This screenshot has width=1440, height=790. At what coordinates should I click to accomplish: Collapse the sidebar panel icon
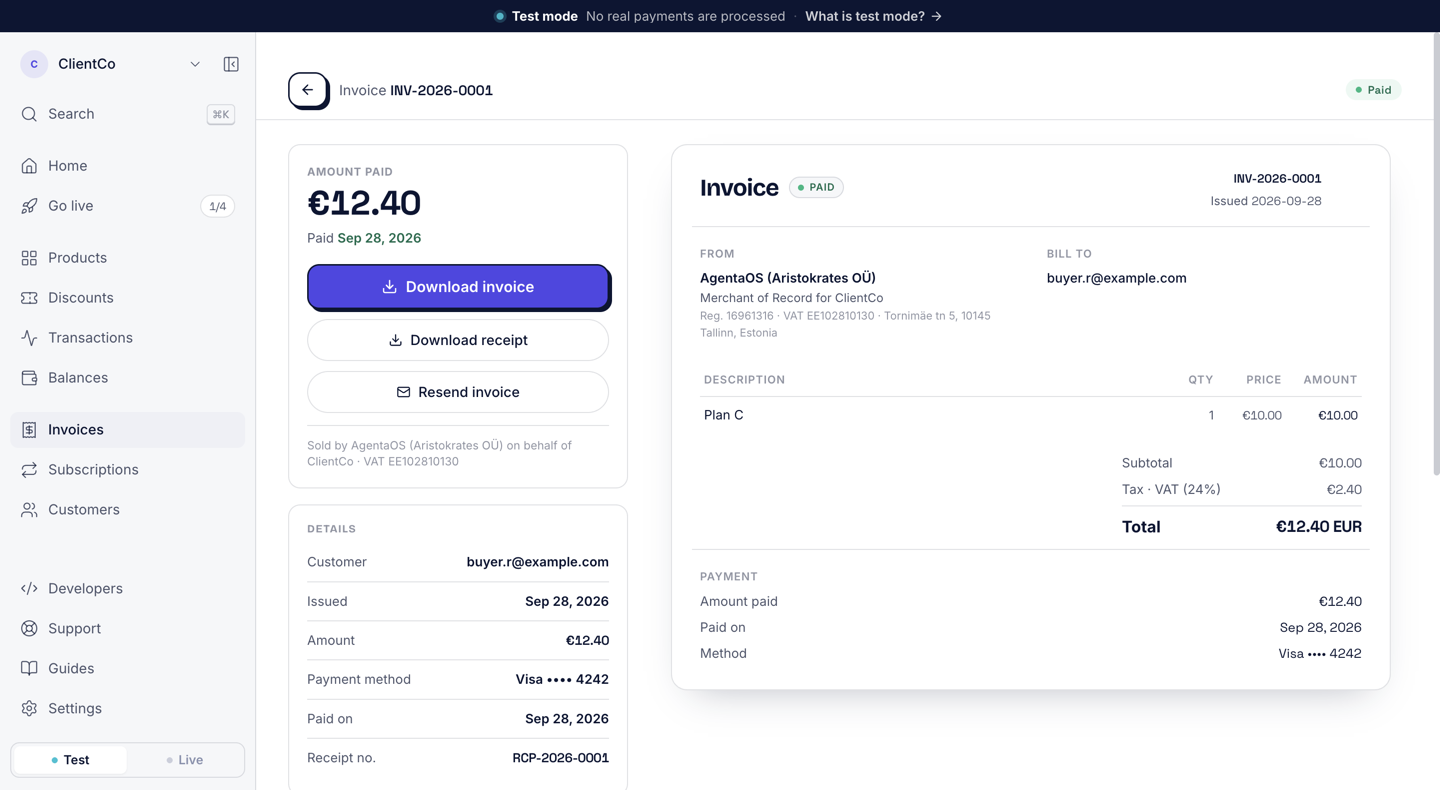pos(231,64)
